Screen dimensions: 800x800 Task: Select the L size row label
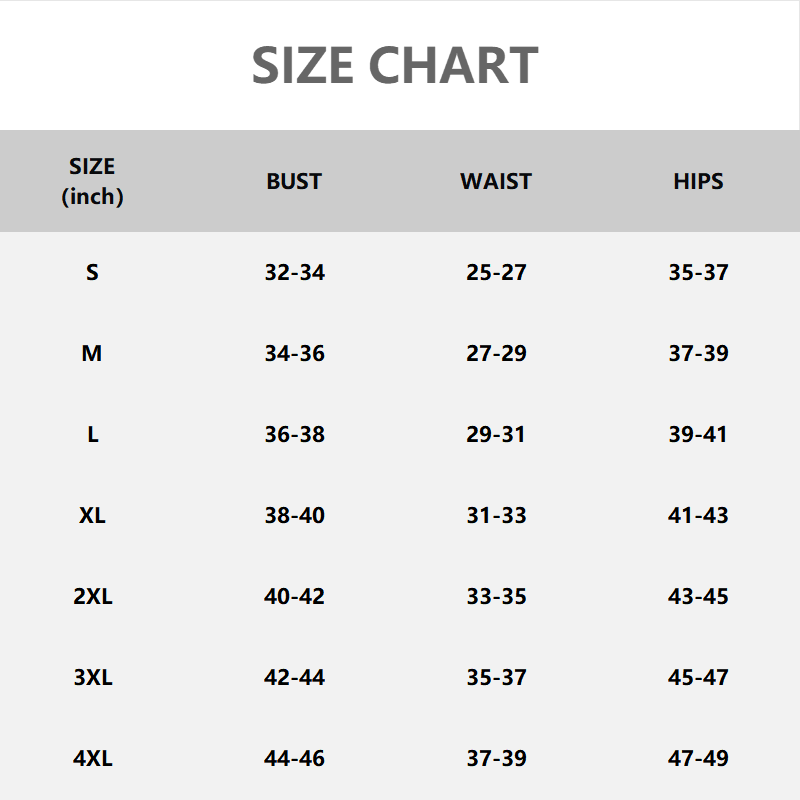(92, 434)
